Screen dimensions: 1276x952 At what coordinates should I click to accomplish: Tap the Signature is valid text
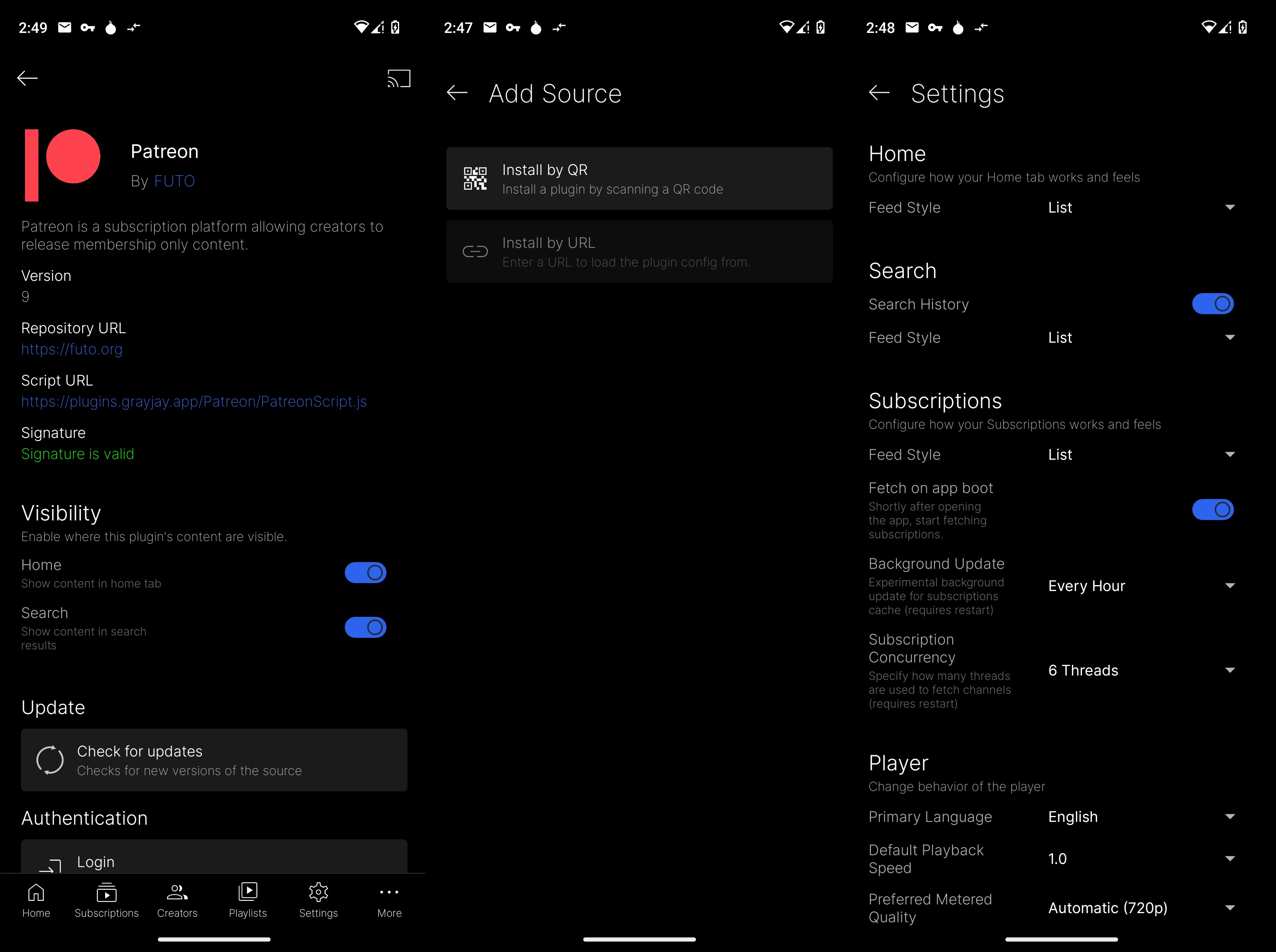point(78,454)
